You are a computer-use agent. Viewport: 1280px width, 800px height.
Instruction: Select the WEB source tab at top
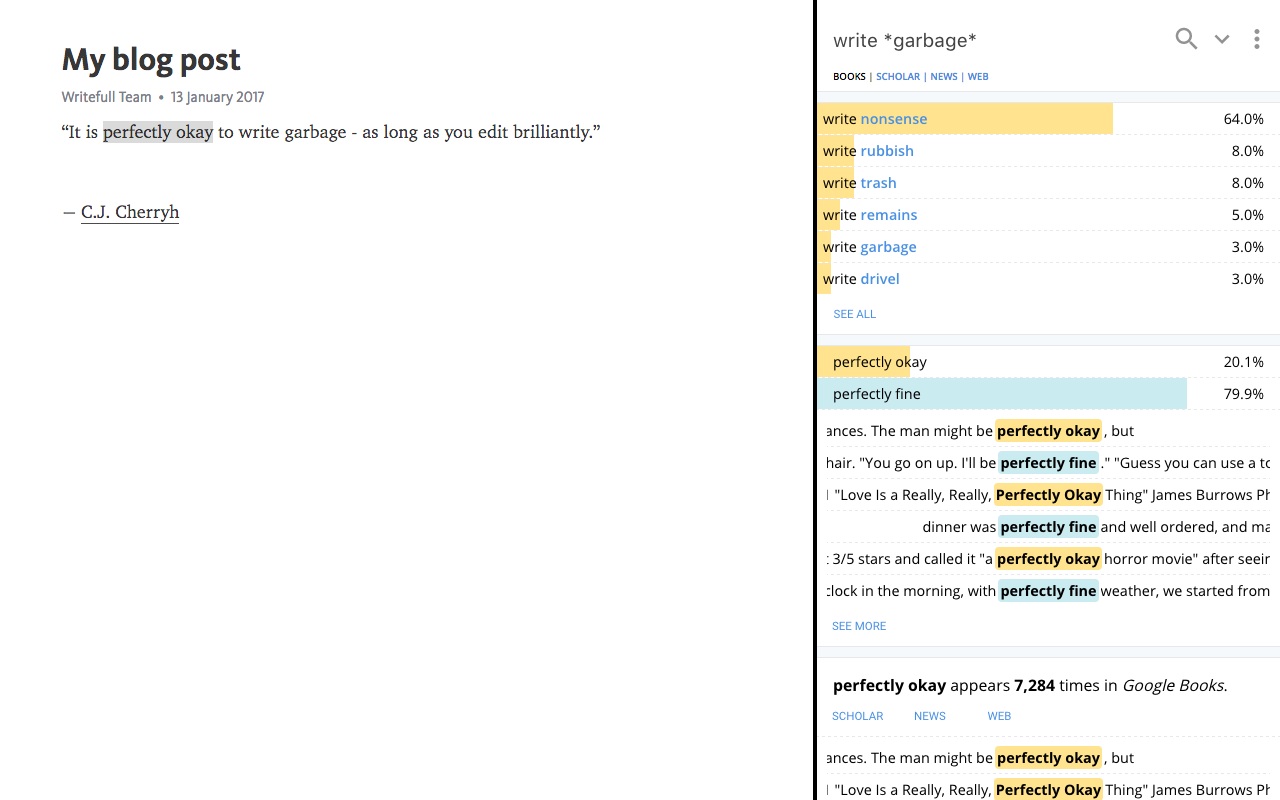point(978,76)
